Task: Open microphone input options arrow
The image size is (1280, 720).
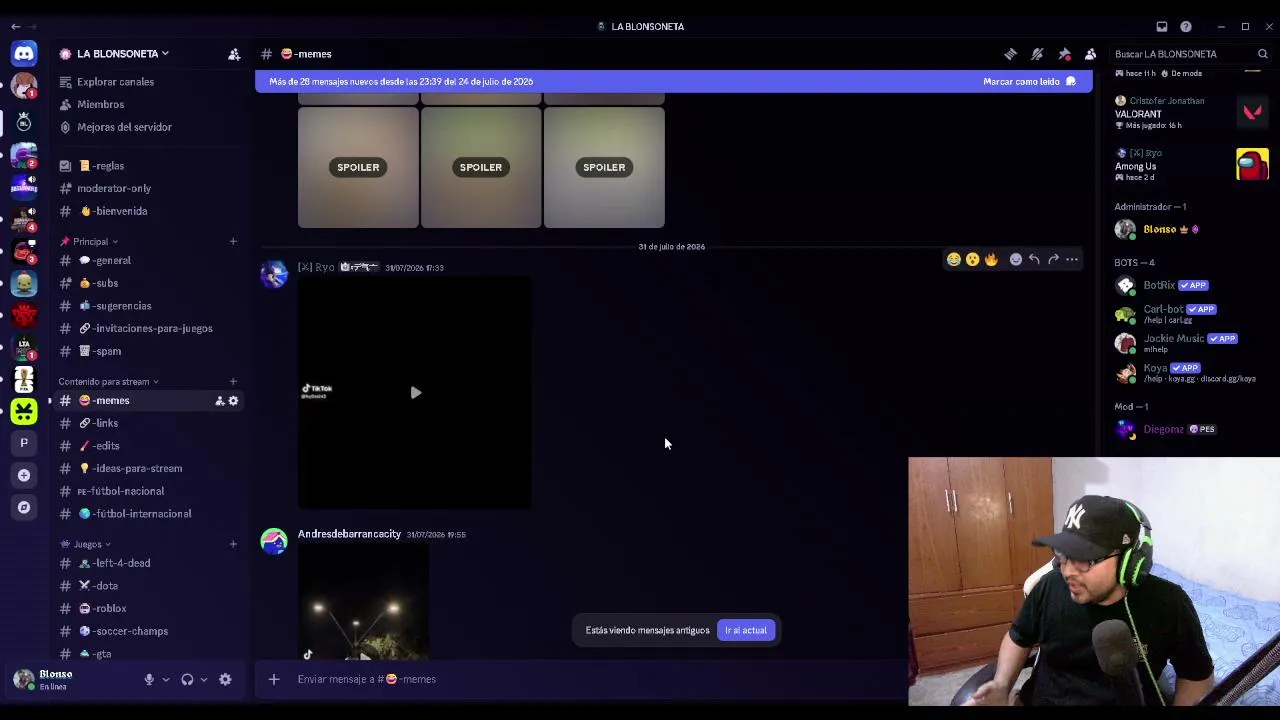Action: tap(166, 679)
